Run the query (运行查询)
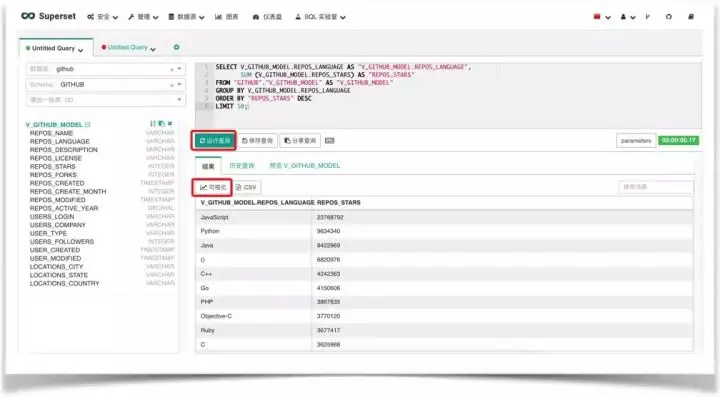 pos(214,140)
